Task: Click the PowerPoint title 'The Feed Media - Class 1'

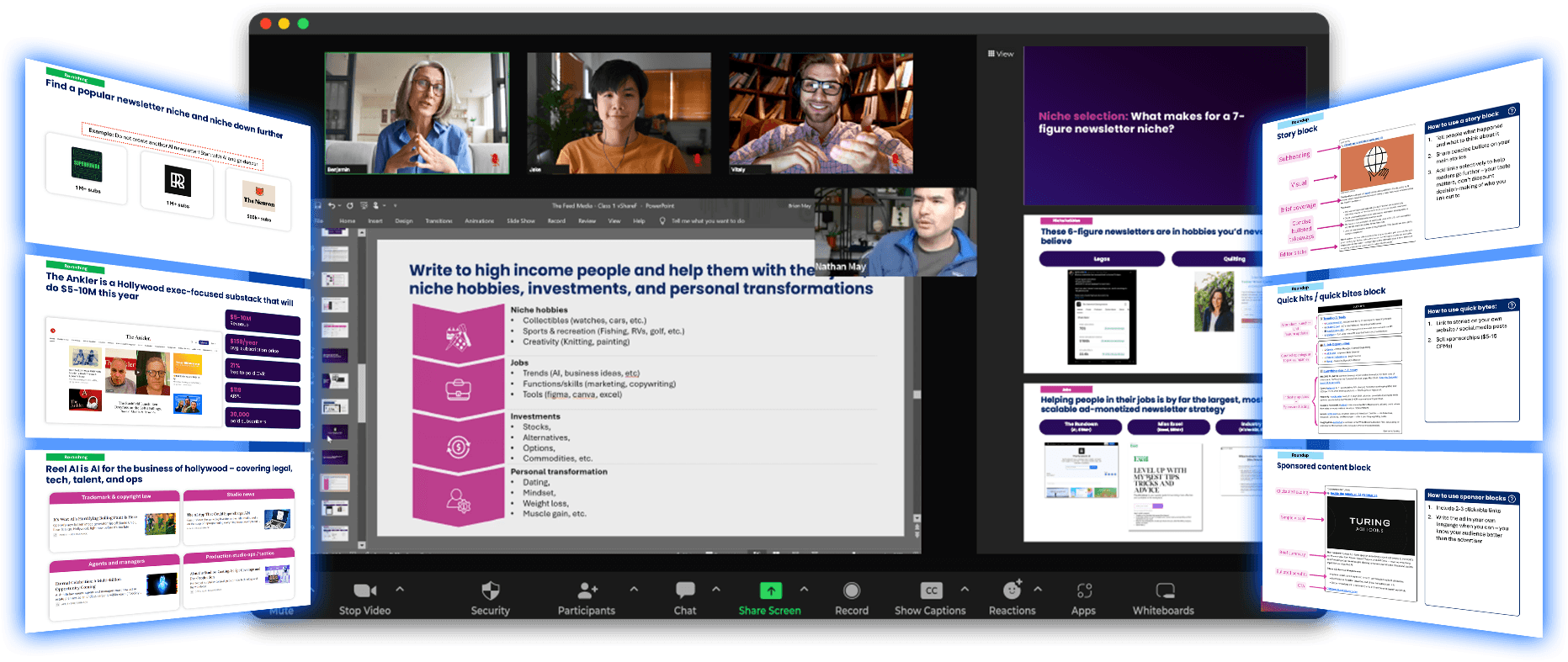Action: tap(613, 205)
